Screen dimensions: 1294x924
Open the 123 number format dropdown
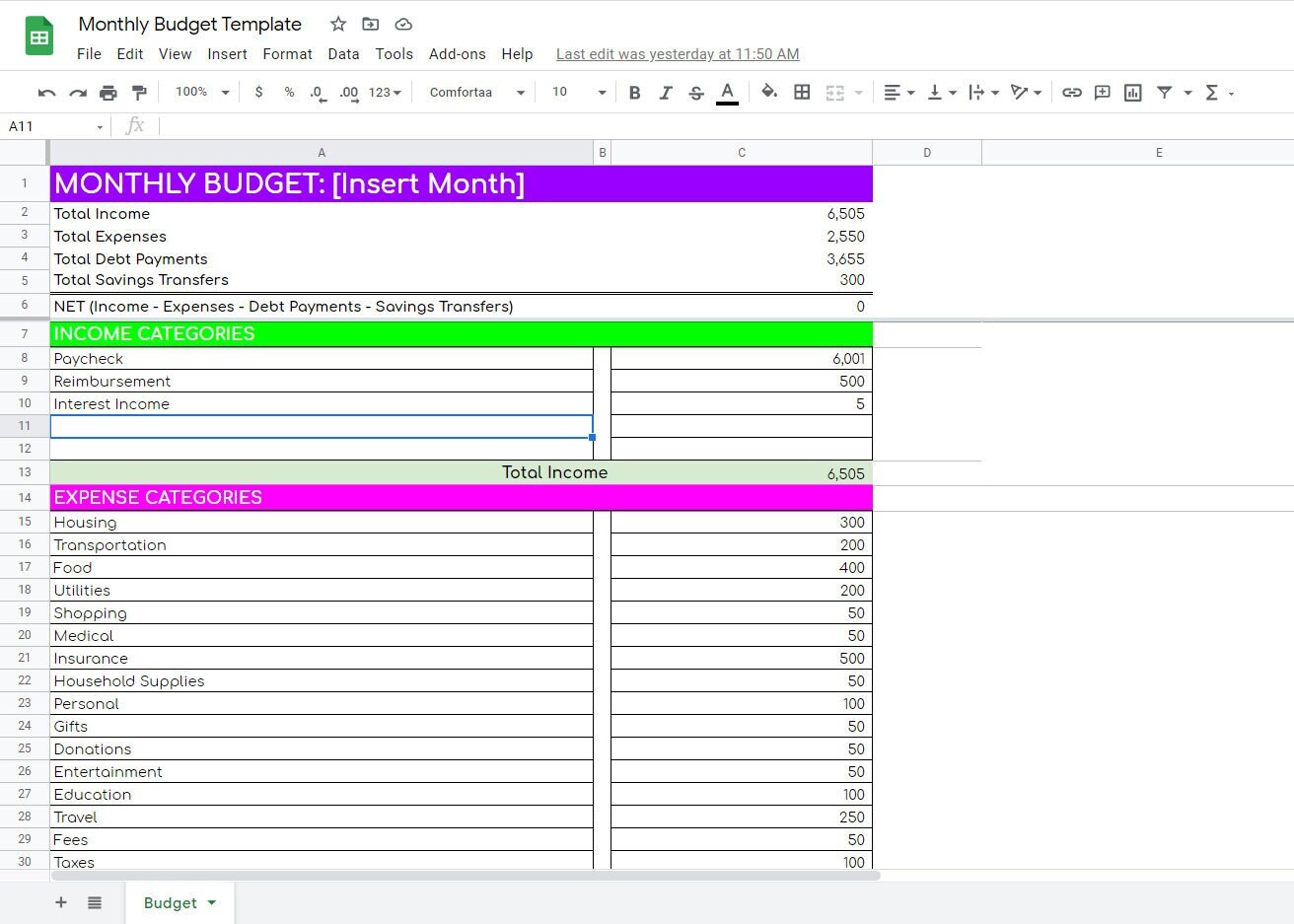pos(385,93)
